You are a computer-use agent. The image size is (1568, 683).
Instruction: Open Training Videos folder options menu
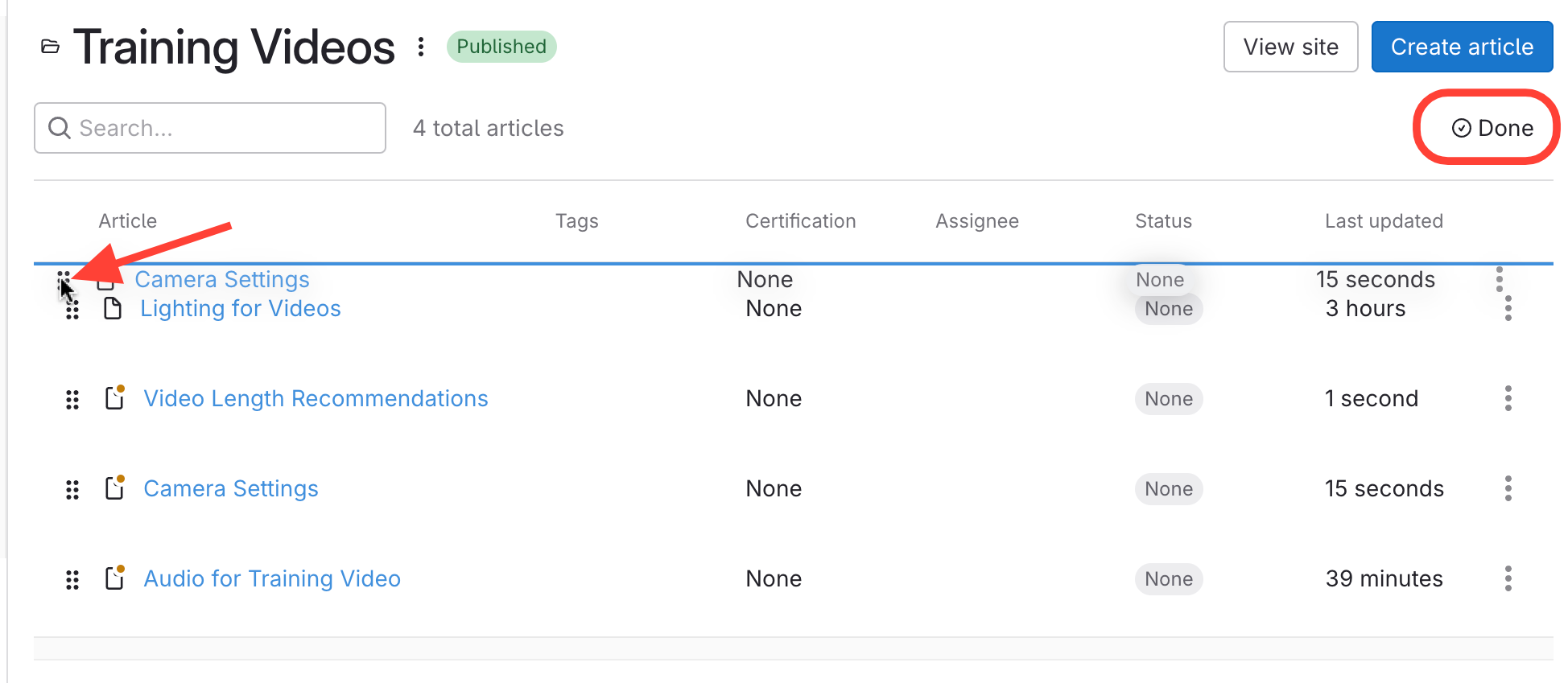coord(421,47)
